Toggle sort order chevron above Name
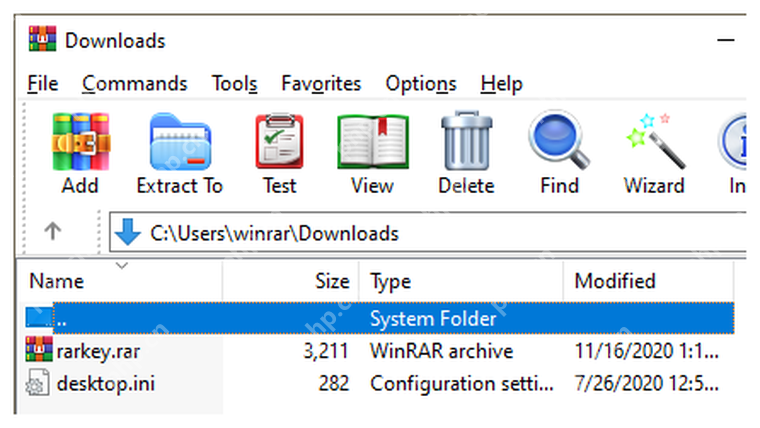This screenshot has width=760, height=428. coord(122,266)
